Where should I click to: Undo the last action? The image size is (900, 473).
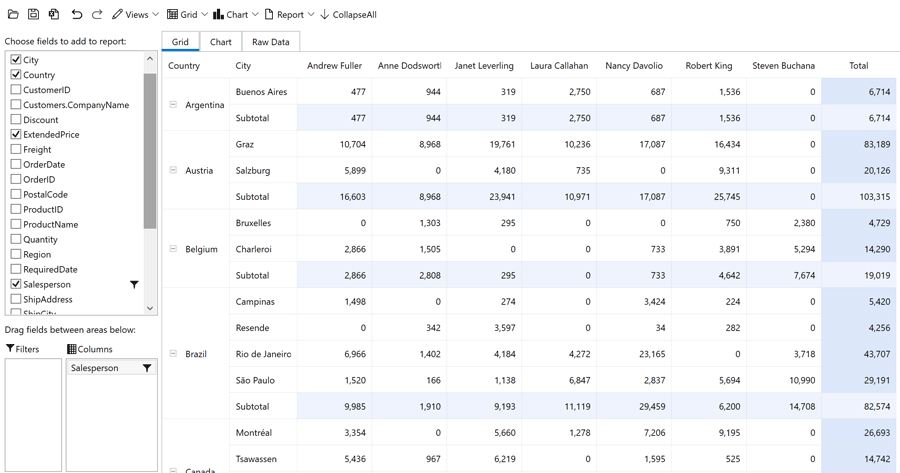pyautogui.click(x=76, y=15)
